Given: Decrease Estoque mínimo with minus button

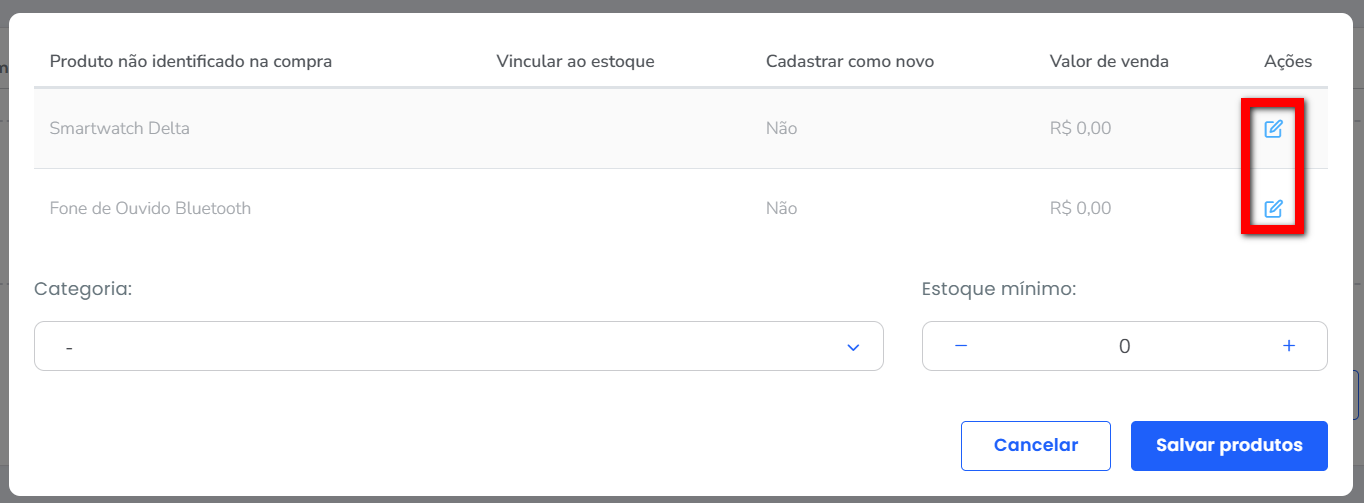Looking at the screenshot, I should (961, 346).
